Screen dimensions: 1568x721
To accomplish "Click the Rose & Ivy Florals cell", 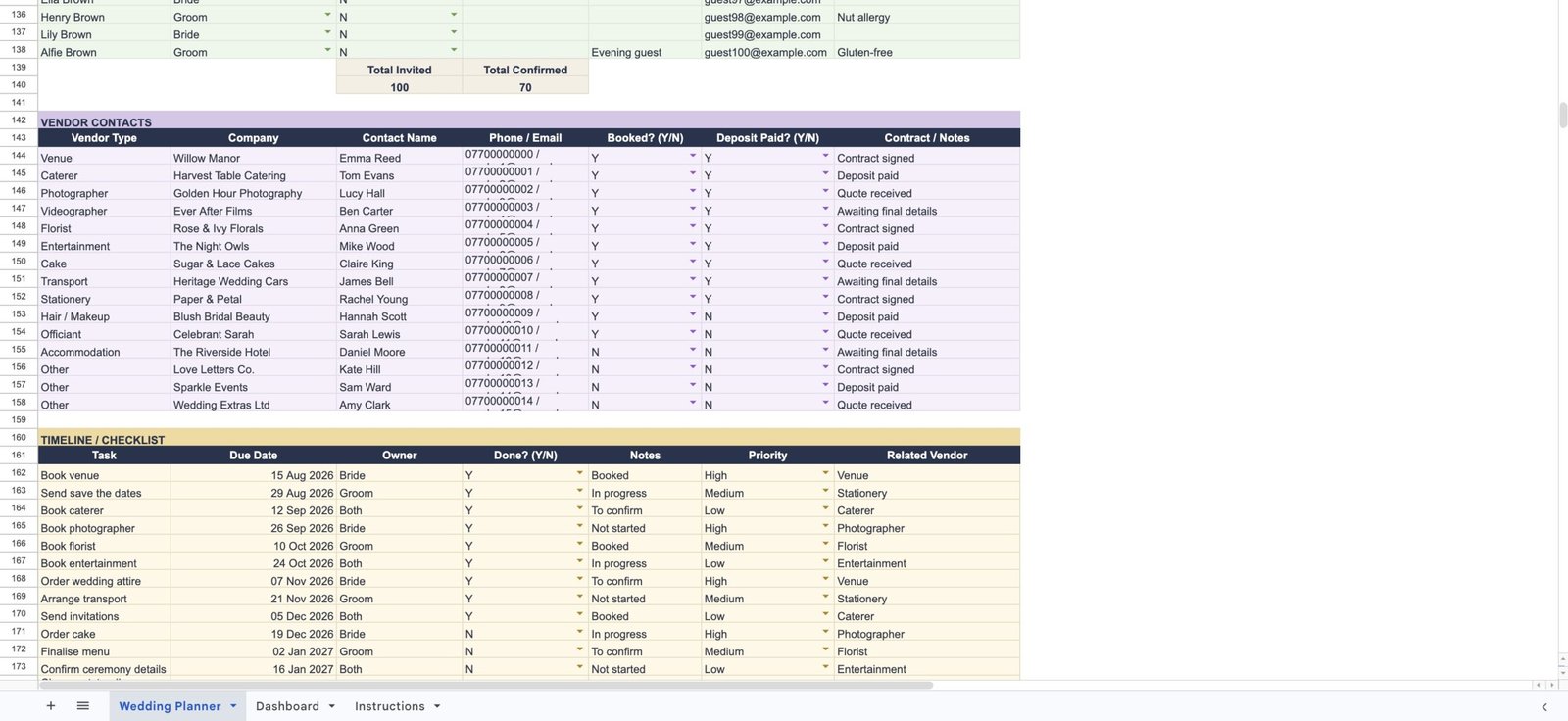I will tap(254, 228).
